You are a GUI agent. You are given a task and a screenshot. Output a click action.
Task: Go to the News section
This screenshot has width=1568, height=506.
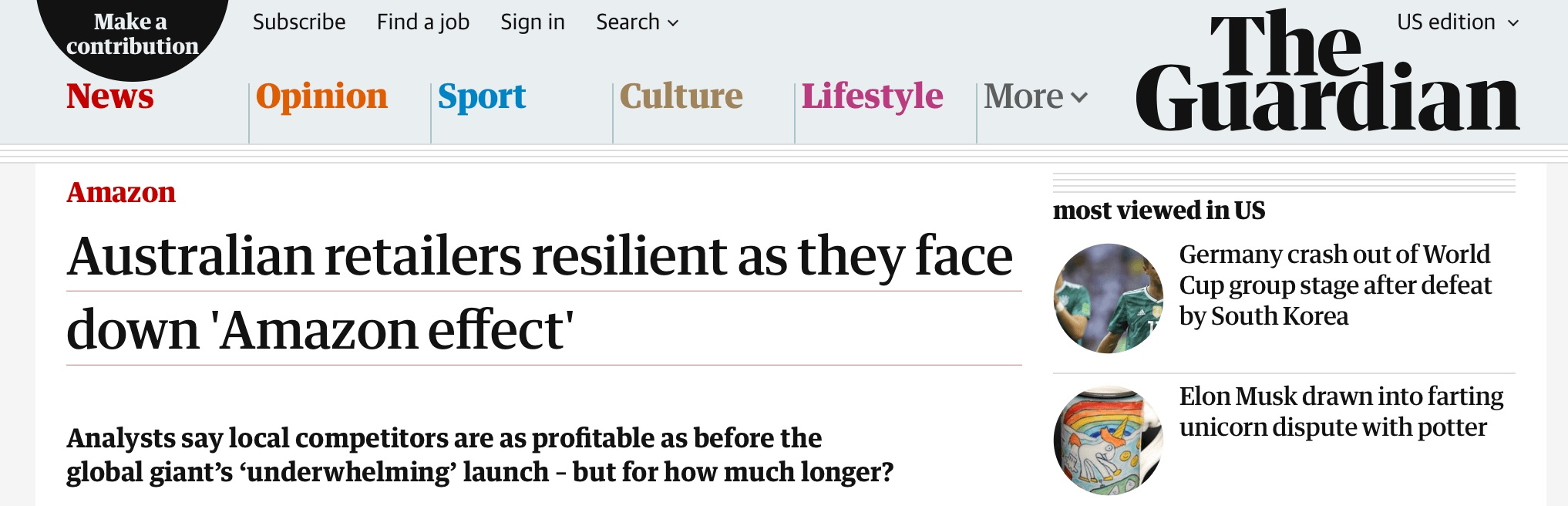pyautogui.click(x=110, y=96)
